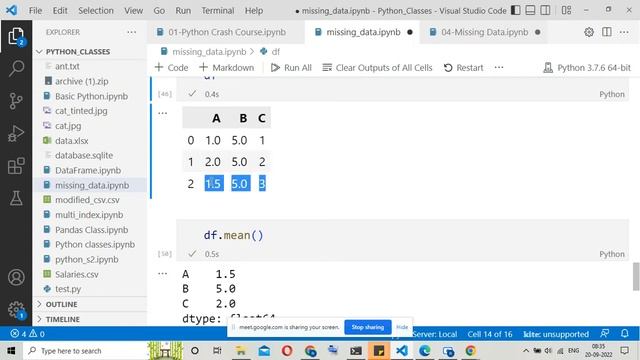Open editor more actions ellipsis
This screenshot has width=640, height=360.
tap(624, 32)
